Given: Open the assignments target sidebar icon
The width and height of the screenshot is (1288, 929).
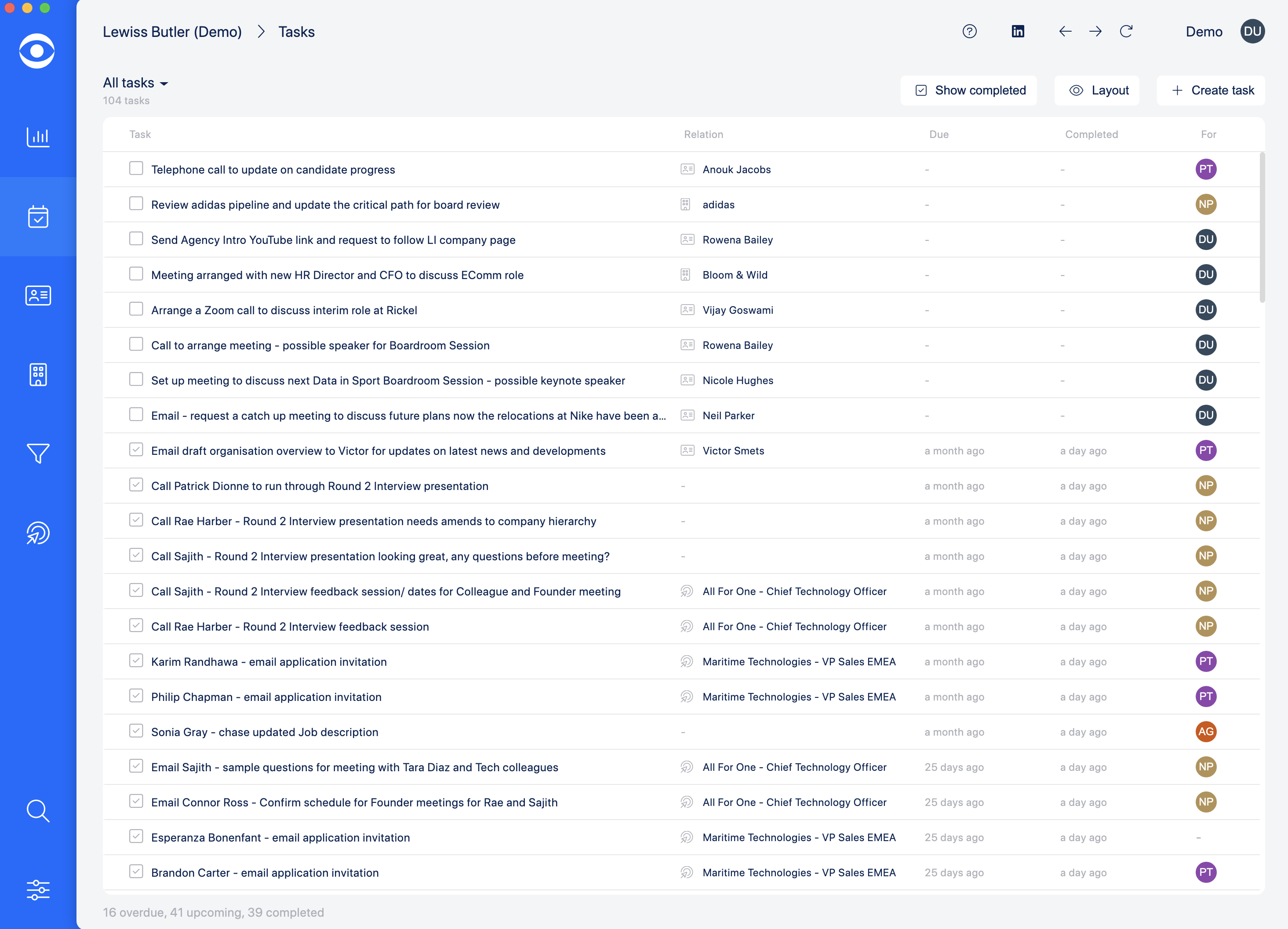Looking at the screenshot, I should pos(38,533).
